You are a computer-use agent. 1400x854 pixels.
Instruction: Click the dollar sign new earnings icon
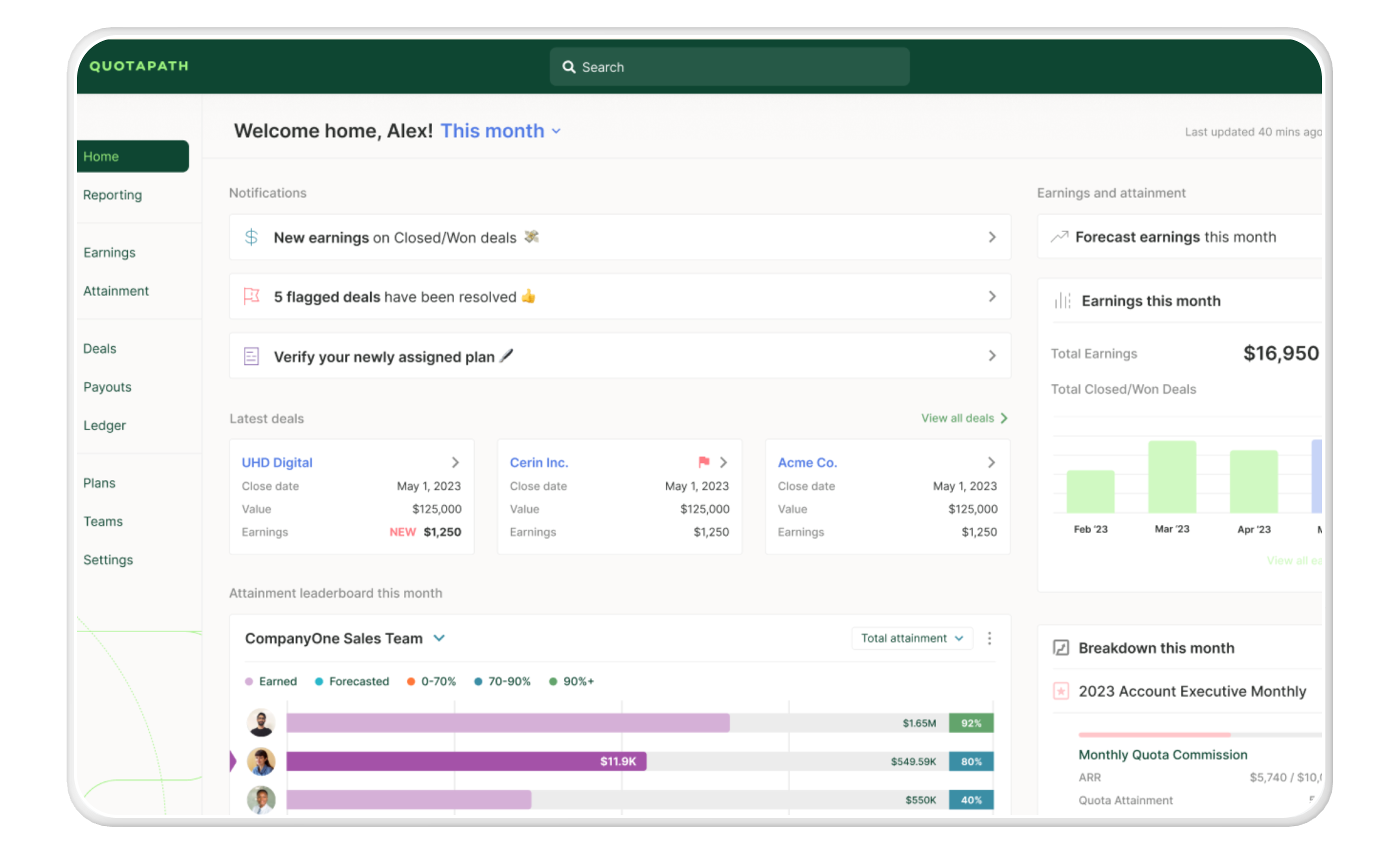click(x=251, y=237)
